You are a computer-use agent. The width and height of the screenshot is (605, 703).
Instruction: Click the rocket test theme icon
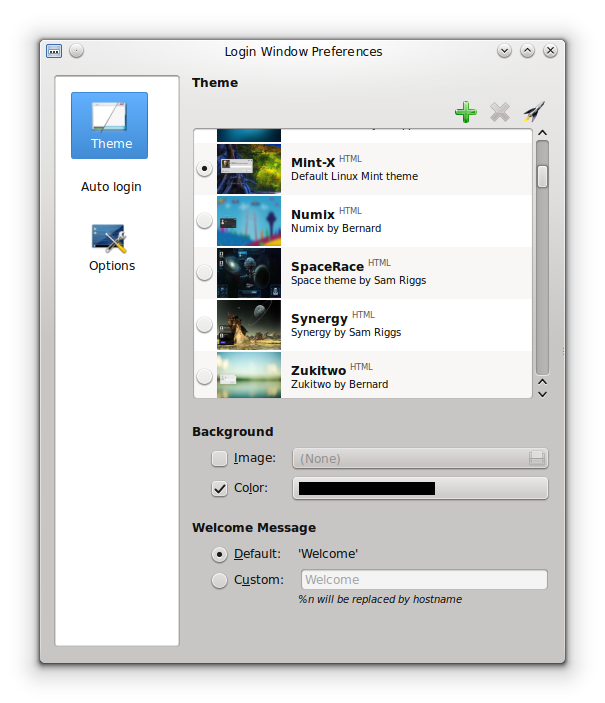pyautogui.click(x=534, y=111)
